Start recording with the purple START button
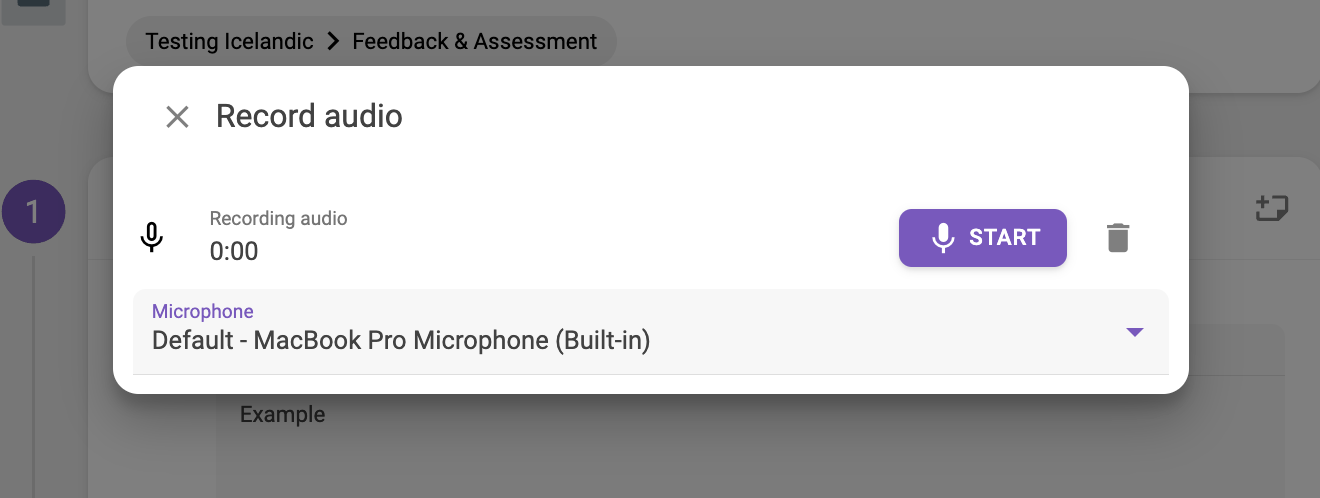Screen dimensions: 1320x498 (983, 238)
